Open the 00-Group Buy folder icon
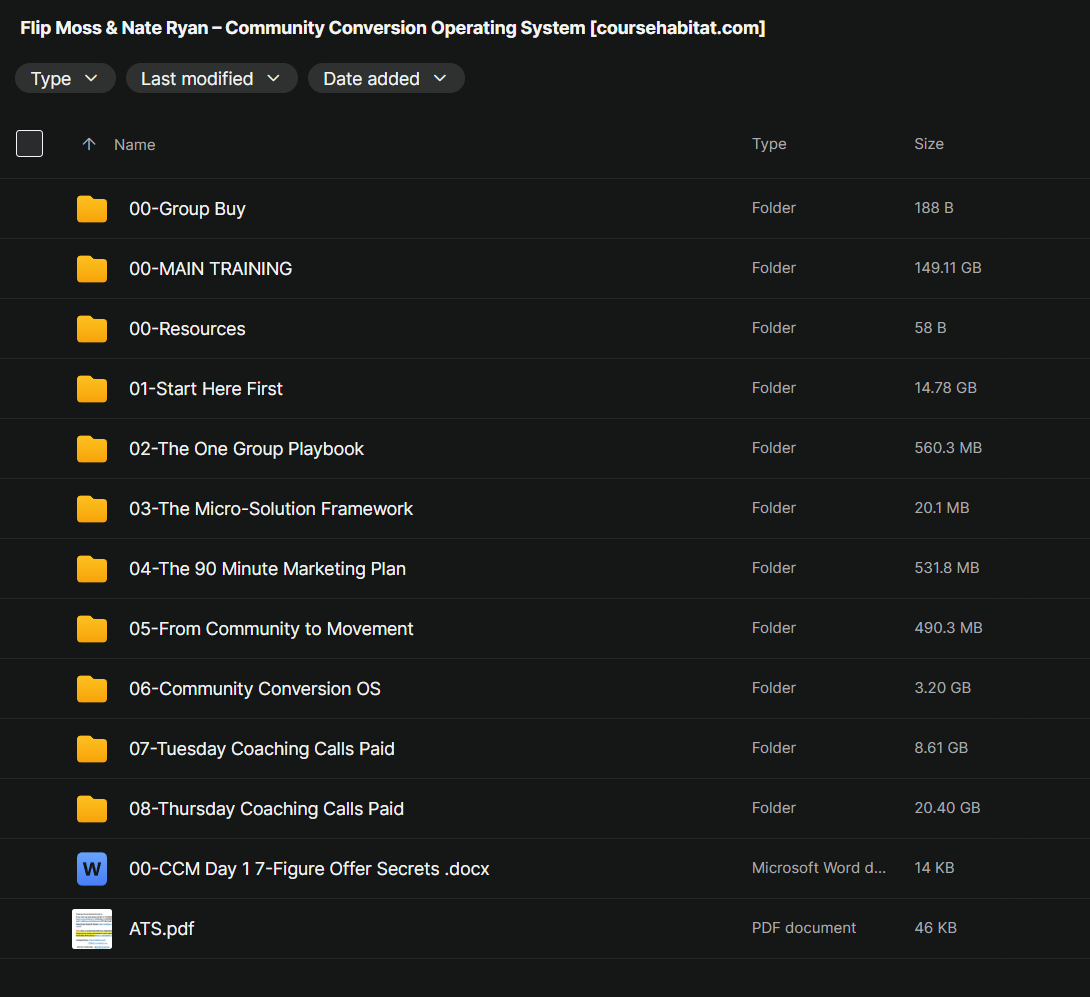 tap(92, 209)
